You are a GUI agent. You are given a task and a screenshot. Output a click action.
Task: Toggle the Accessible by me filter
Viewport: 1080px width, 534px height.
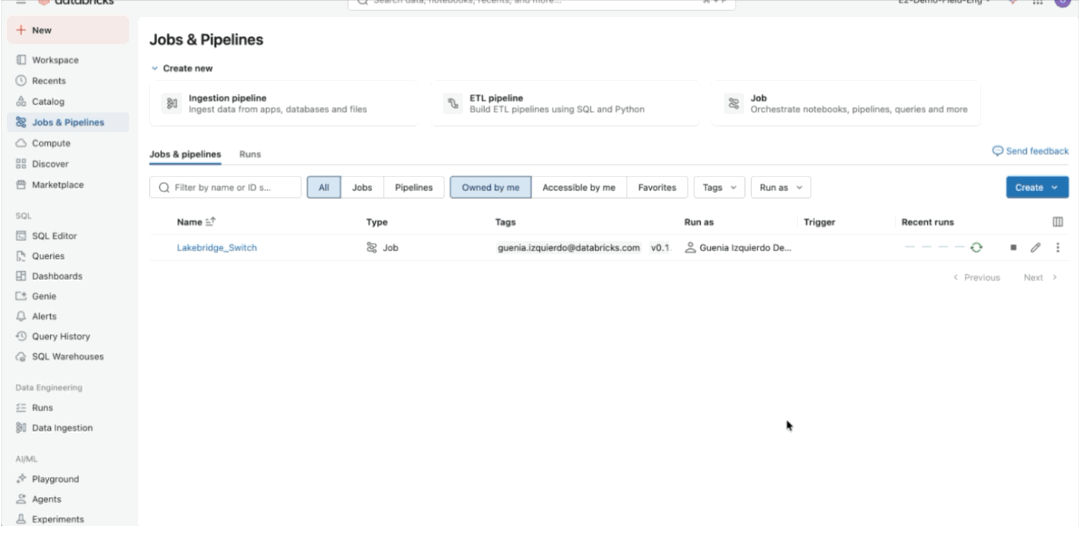pos(579,187)
